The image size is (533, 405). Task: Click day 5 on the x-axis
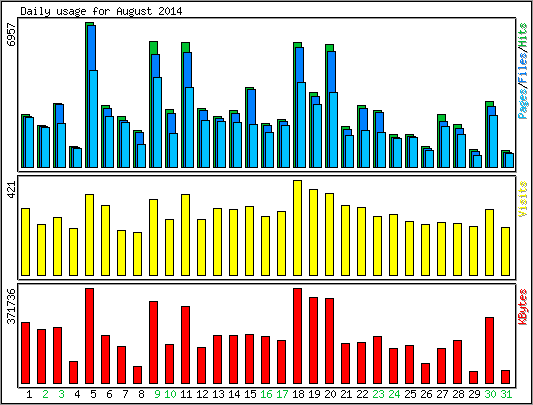pos(93,394)
